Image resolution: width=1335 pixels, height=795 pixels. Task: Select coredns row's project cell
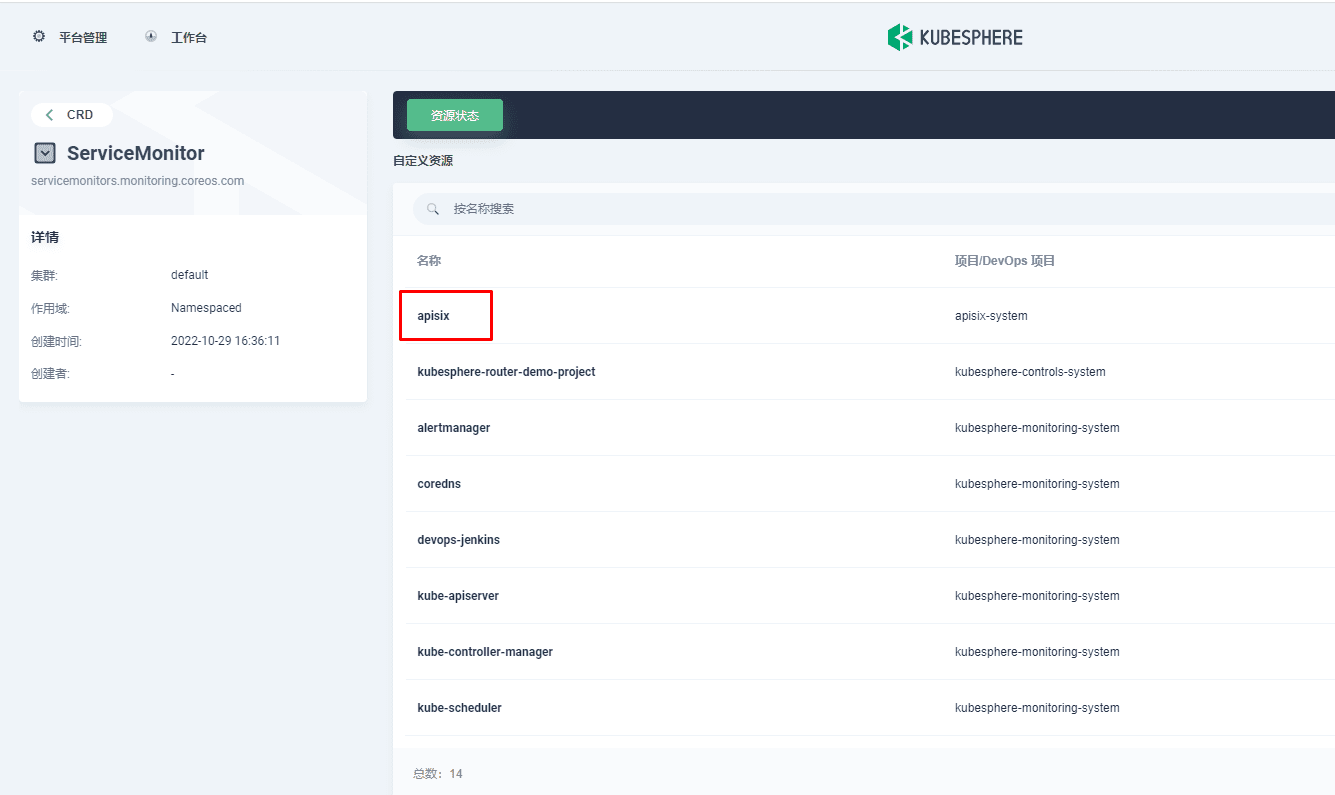tap(1037, 484)
